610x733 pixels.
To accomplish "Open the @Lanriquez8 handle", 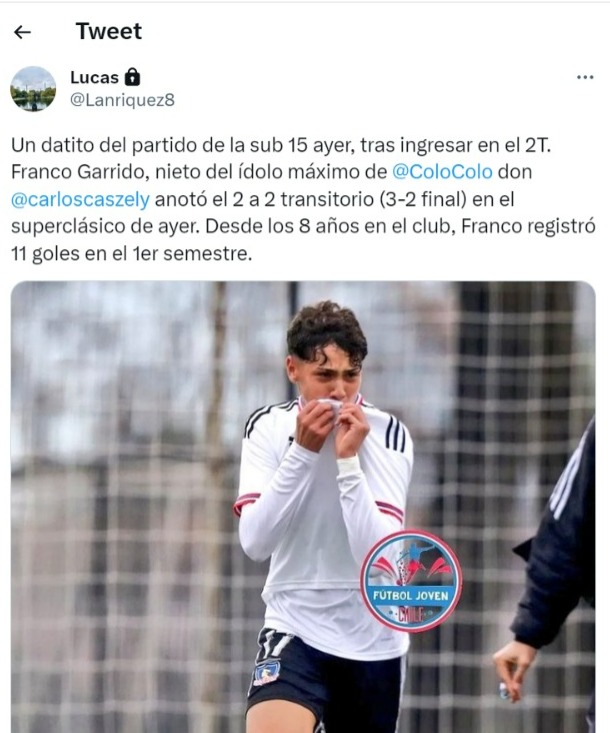I will pyautogui.click(x=122, y=100).
